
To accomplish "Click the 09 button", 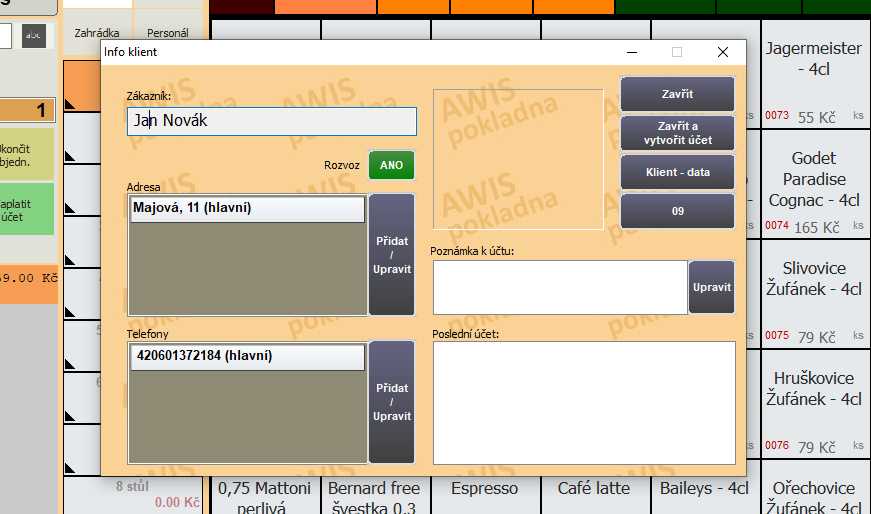I will (x=677, y=211).
